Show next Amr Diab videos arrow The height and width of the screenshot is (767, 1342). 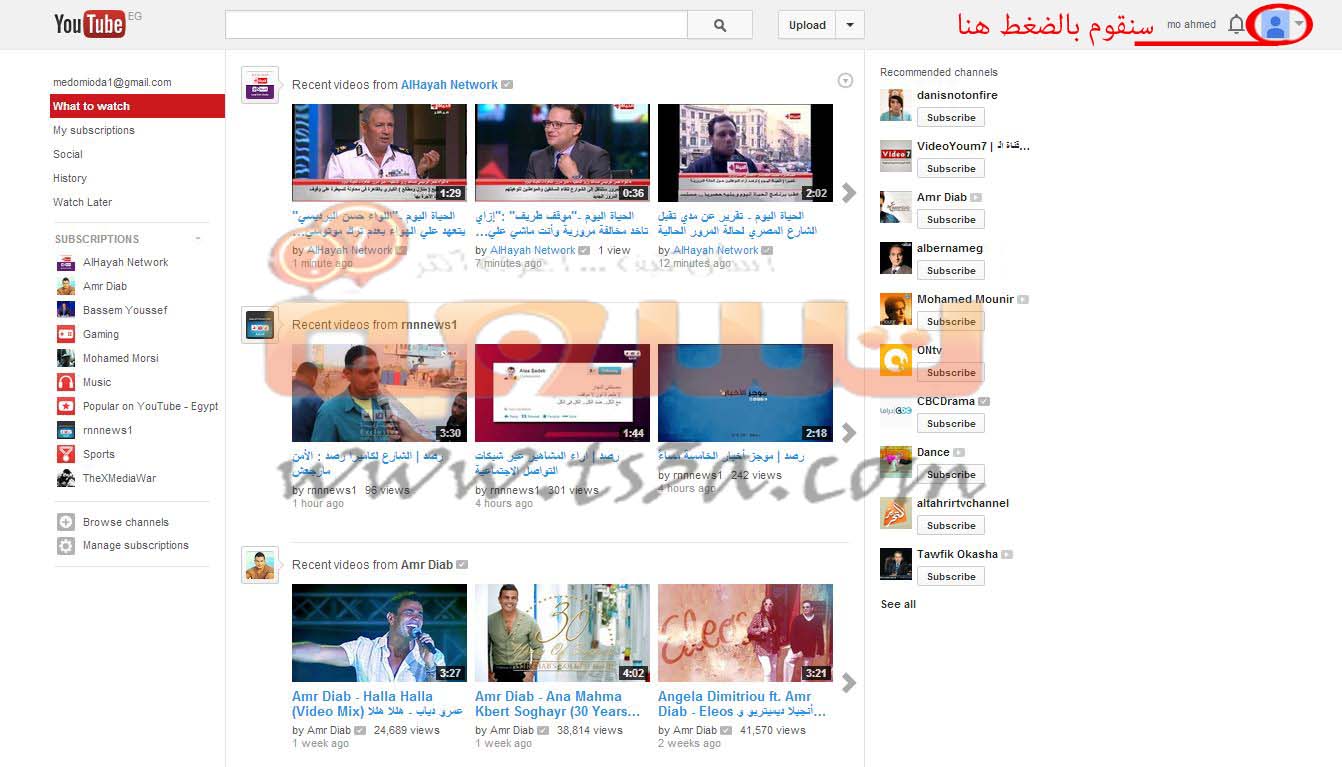pos(849,682)
